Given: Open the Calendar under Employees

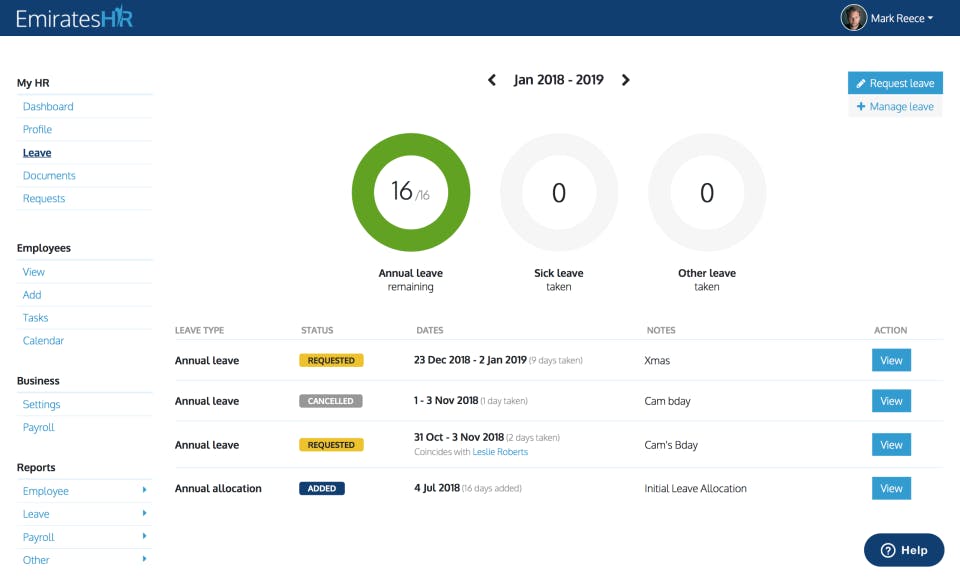Looking at the screenshot, I should point(43,340).
